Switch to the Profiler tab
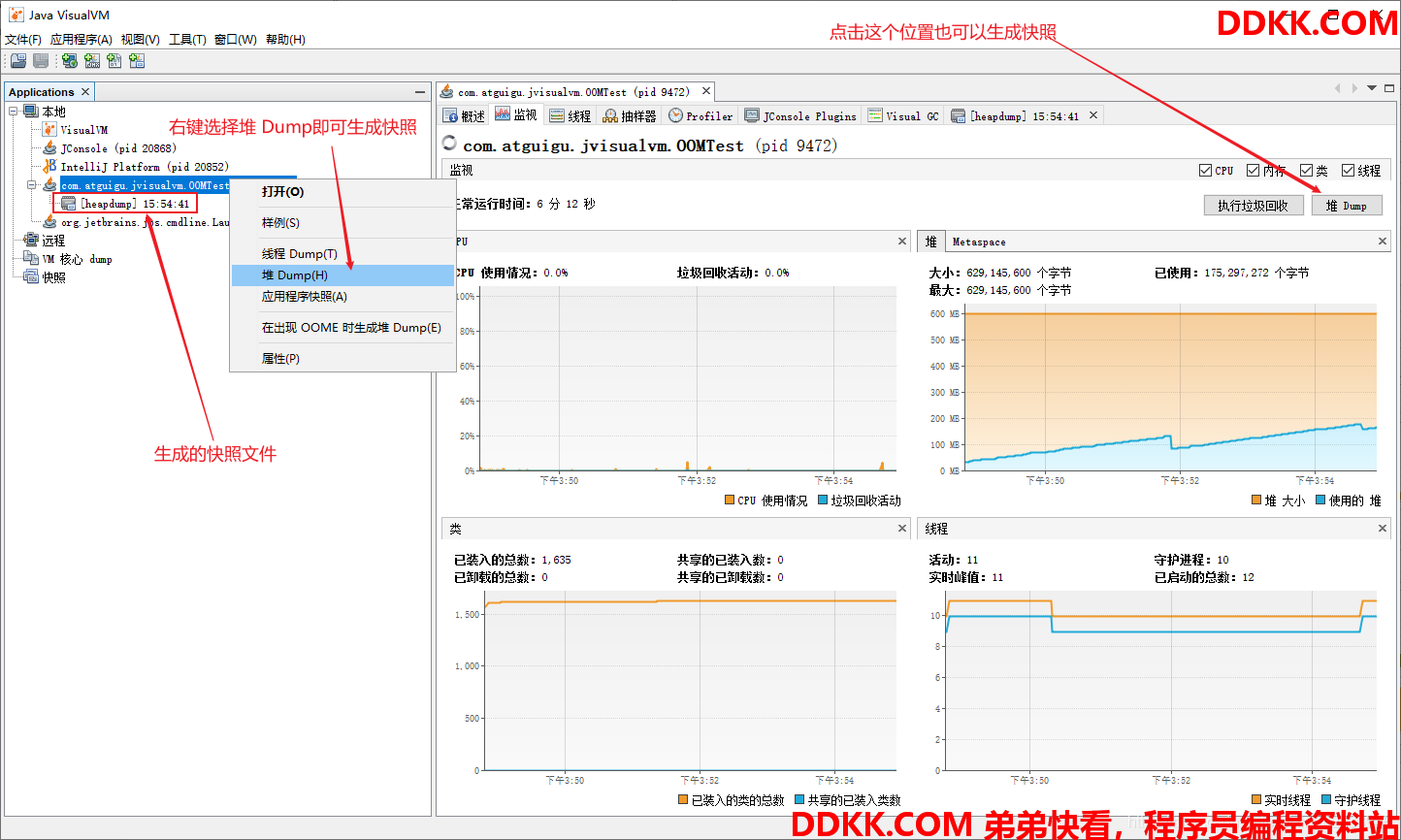Screen dimensions: 1401x840 click(x=700, y=115)
